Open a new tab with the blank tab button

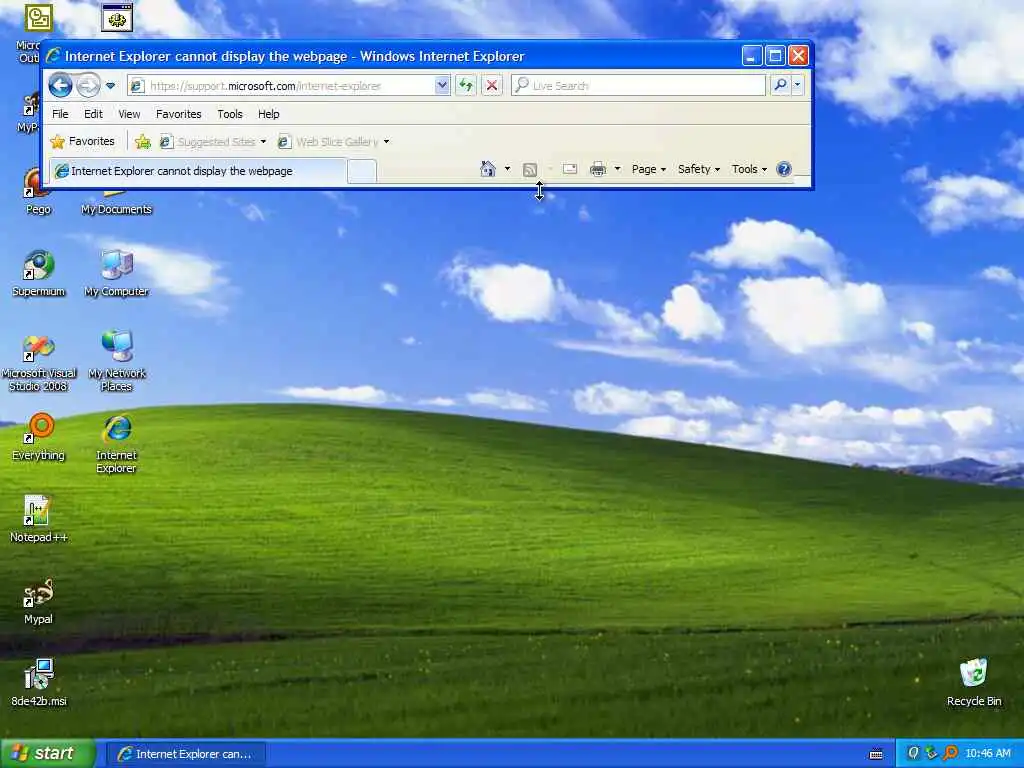(x=362, y=171)
